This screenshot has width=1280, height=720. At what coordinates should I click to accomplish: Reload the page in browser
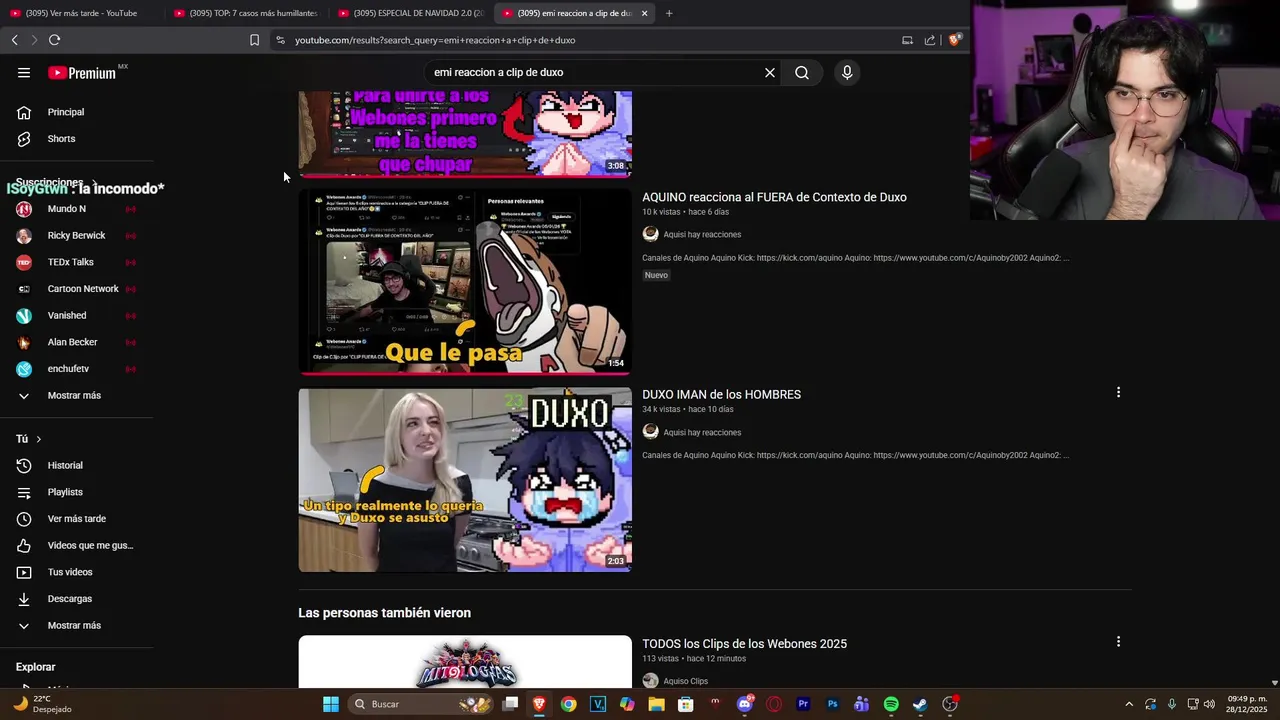click(54, 40)
